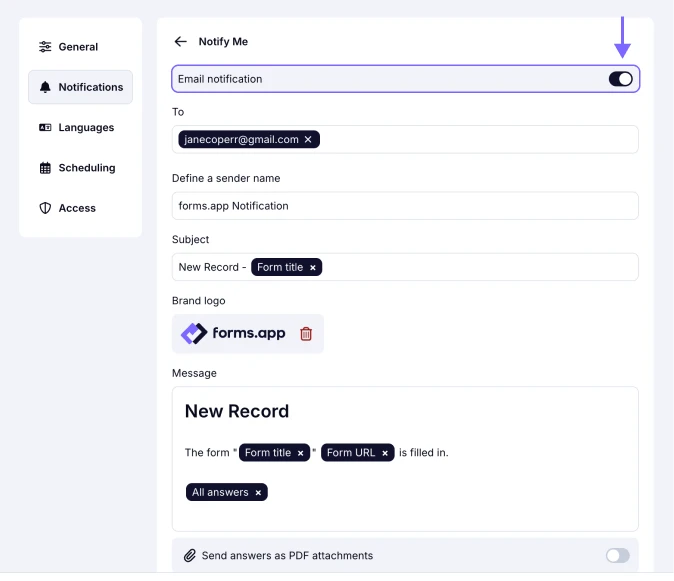This screenshot has width=674, height=581.
Task: Select the Notifications sidebar tab
Action: click(x=80, y=87)
